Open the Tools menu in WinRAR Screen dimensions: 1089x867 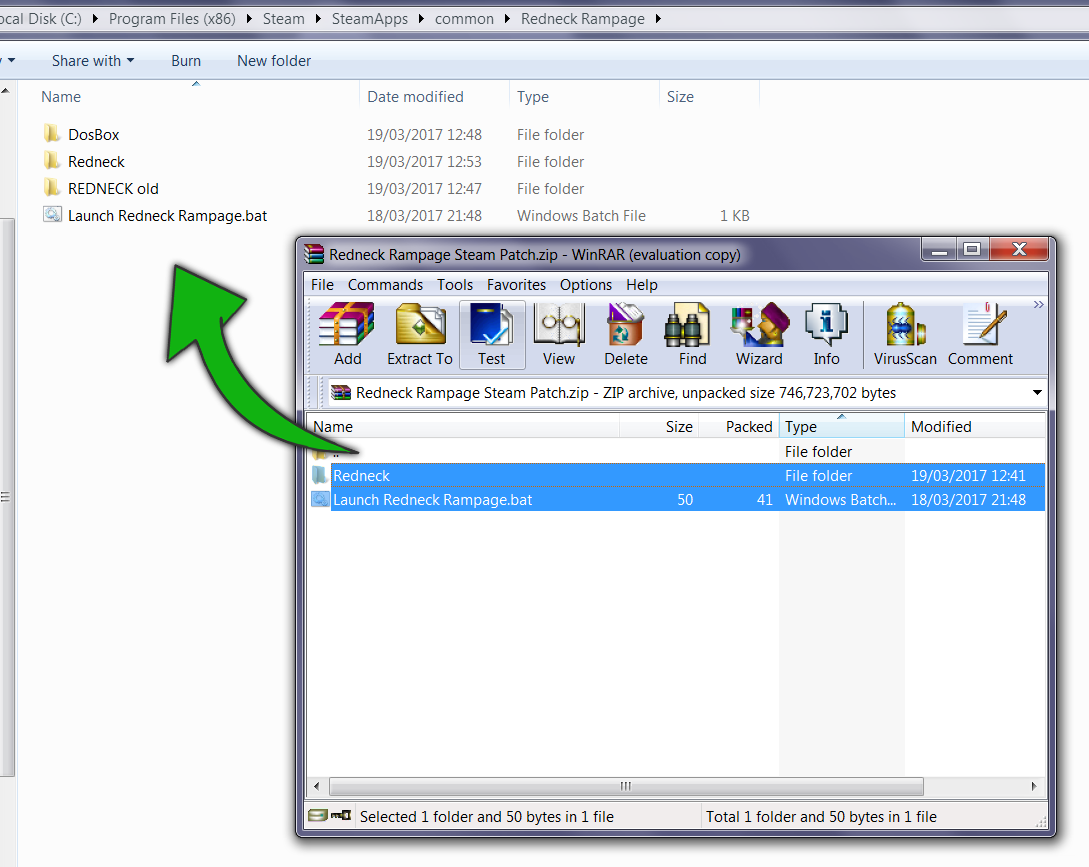point(455,285)
